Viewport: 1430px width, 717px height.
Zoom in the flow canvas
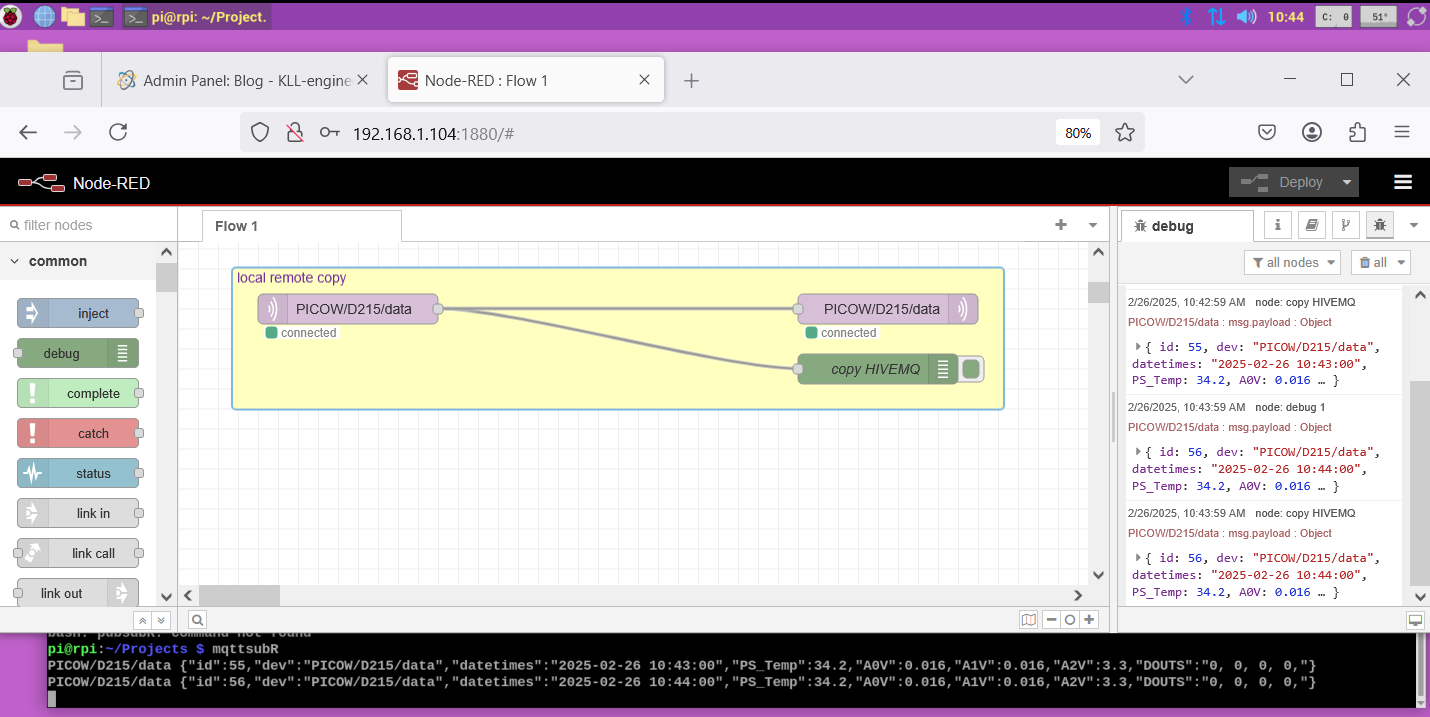(1089, 620)
